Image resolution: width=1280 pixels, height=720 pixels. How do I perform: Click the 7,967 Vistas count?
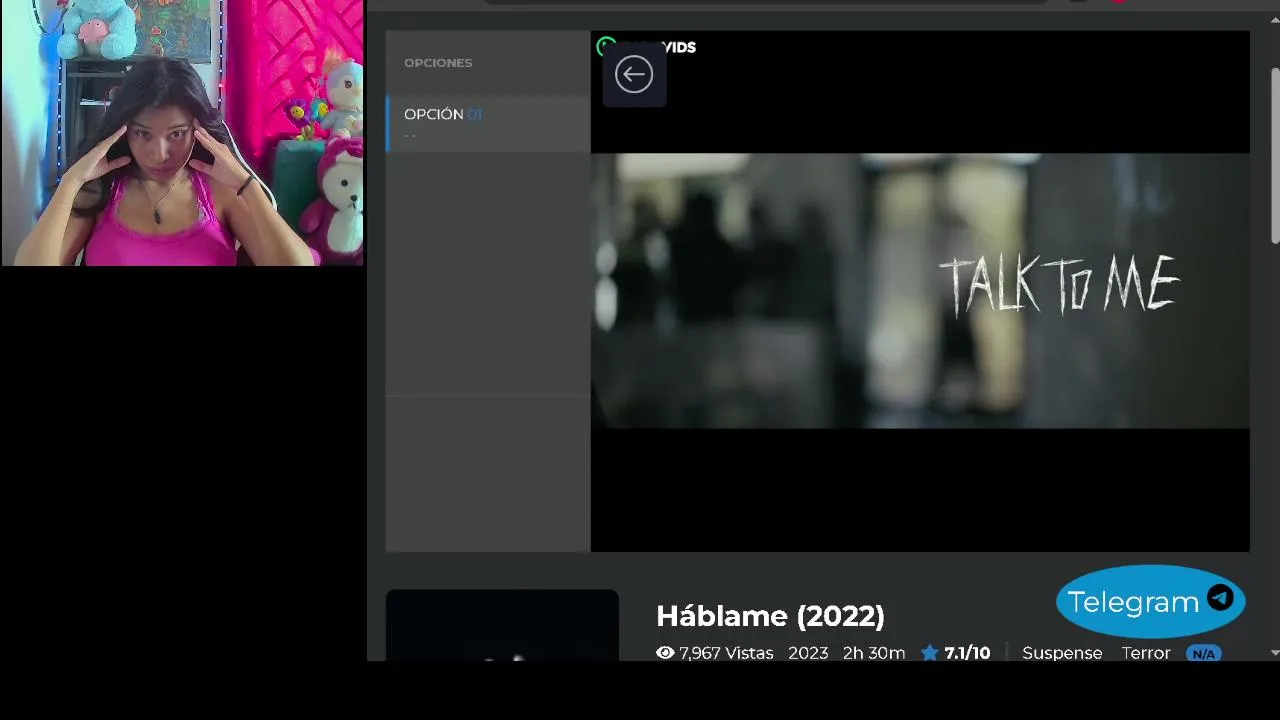(726, 653)
